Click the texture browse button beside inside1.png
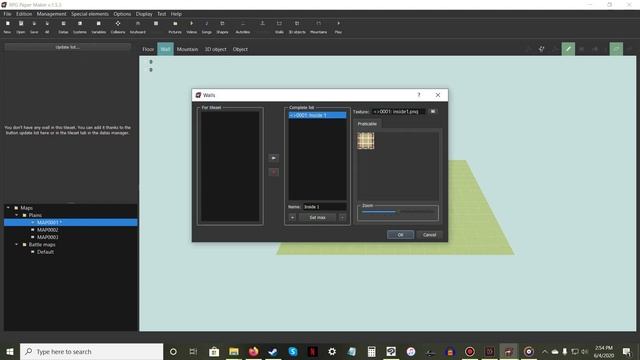The width and height of the screenshot is (640, 360). coord(433,111)
